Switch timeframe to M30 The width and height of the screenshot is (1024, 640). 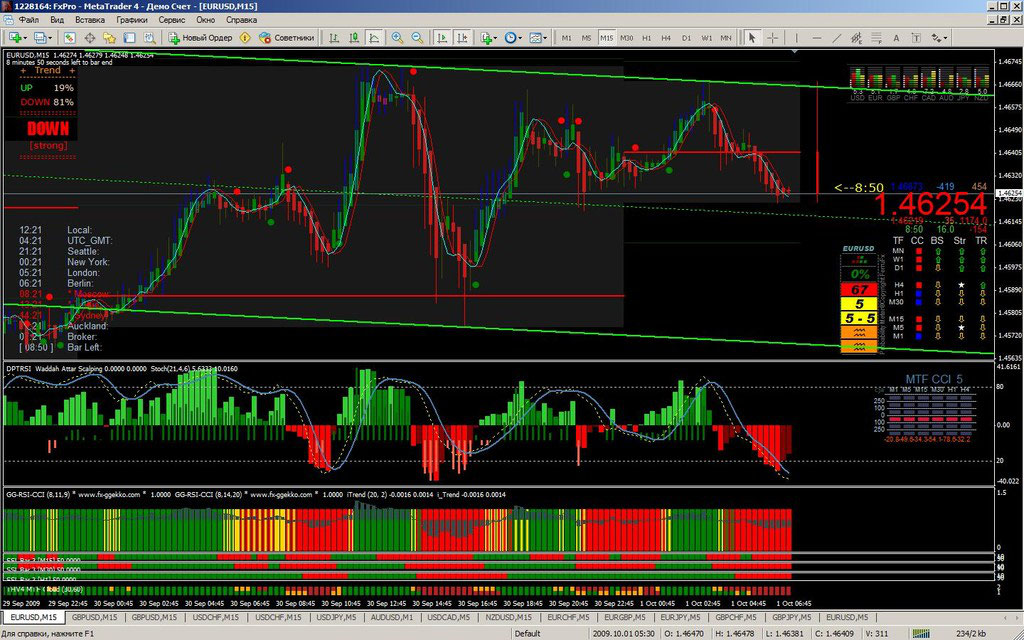pos(626,38)
